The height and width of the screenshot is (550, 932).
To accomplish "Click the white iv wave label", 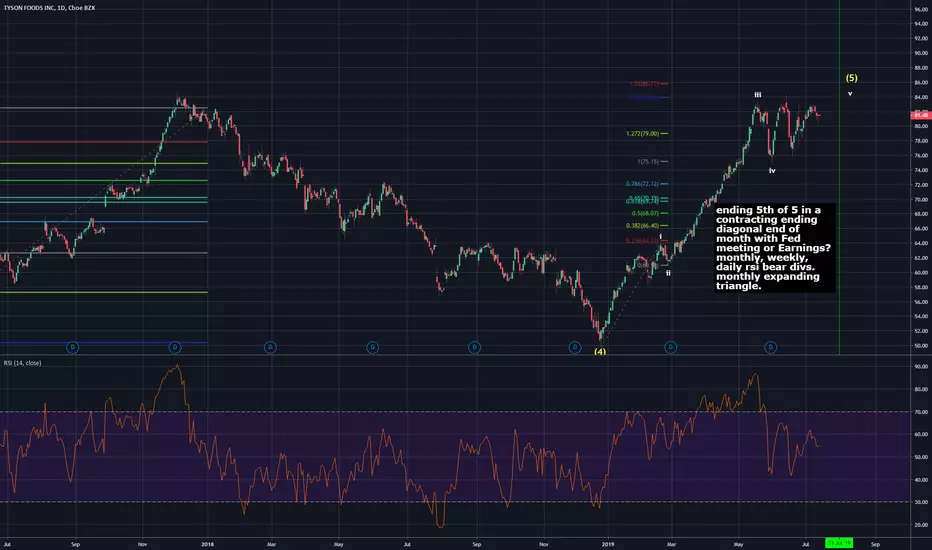I will (772, 171).
